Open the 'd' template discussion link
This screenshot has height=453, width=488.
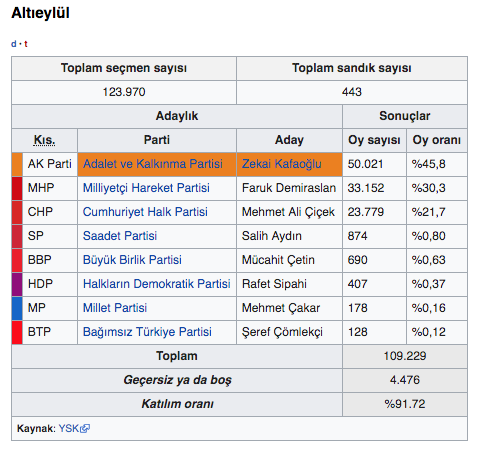coord(14,44)
